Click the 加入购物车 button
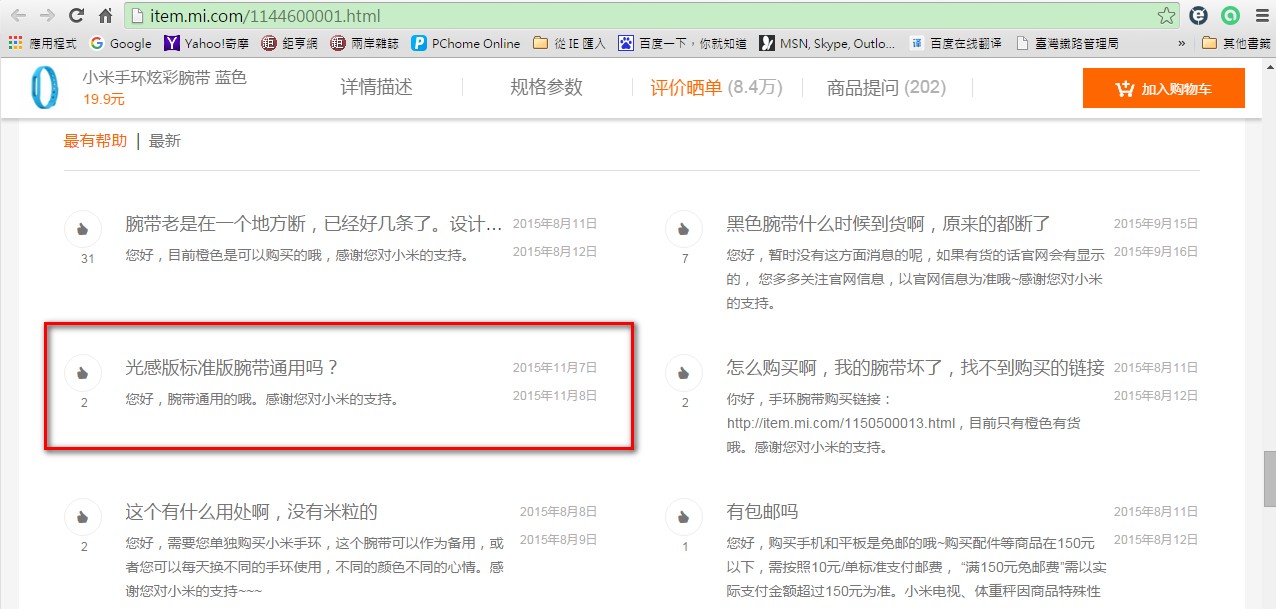 point(1164,88)
